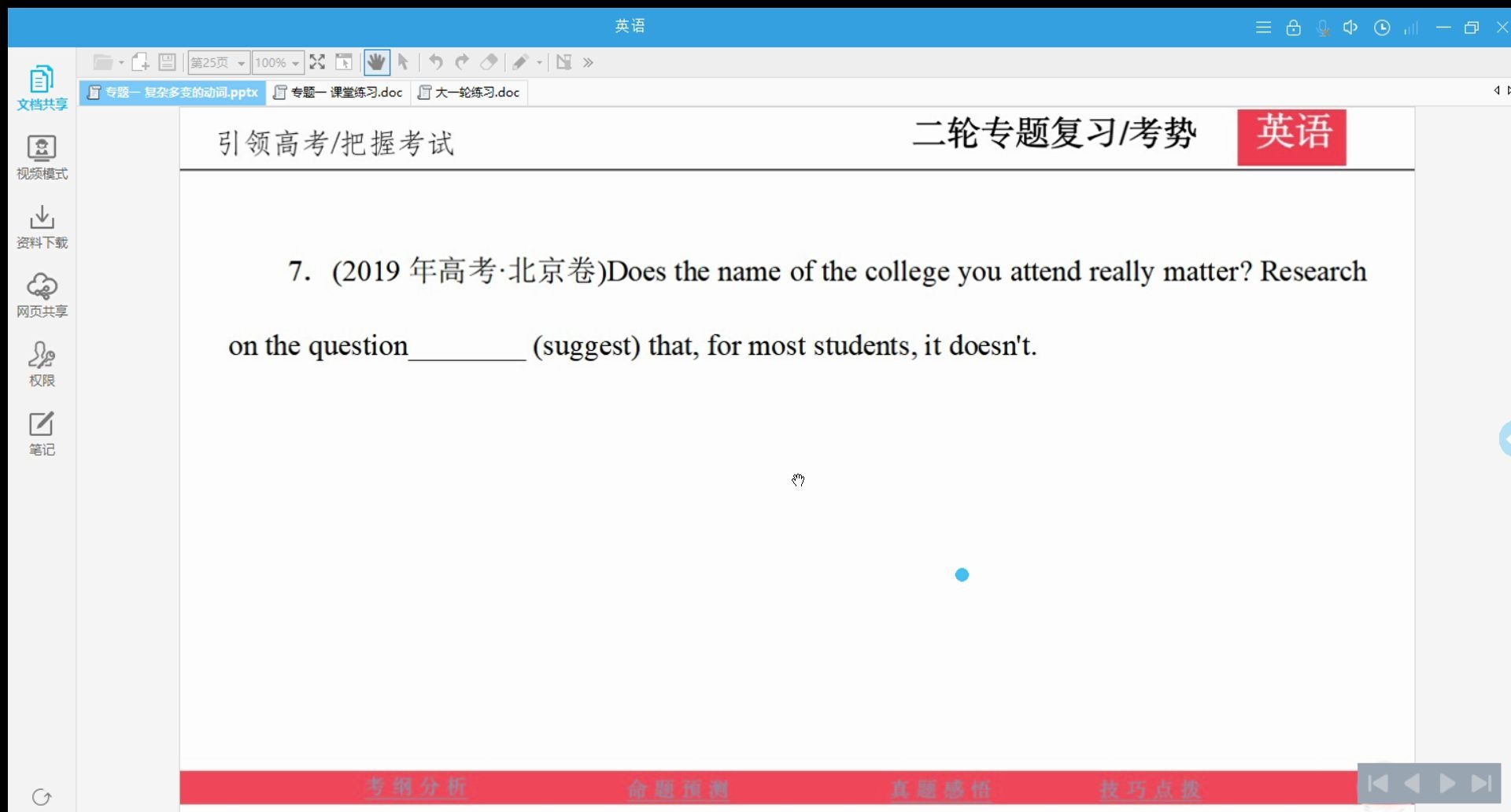Restore down the 英语 window
This screenshot has height=812, width=1511.
(1472, 28)
